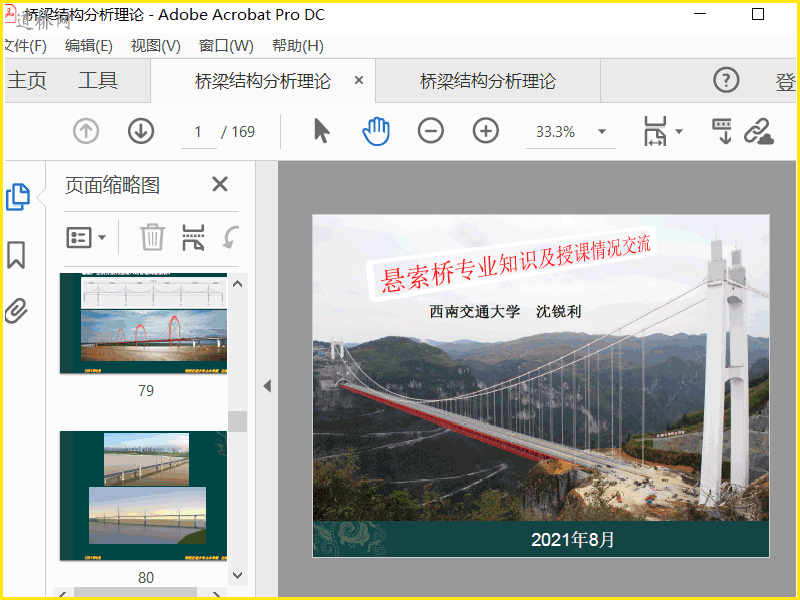Viewport: 800px width, 600px height.
Task: Zoom in with the plus icon
Action: (x=486, y=131)
